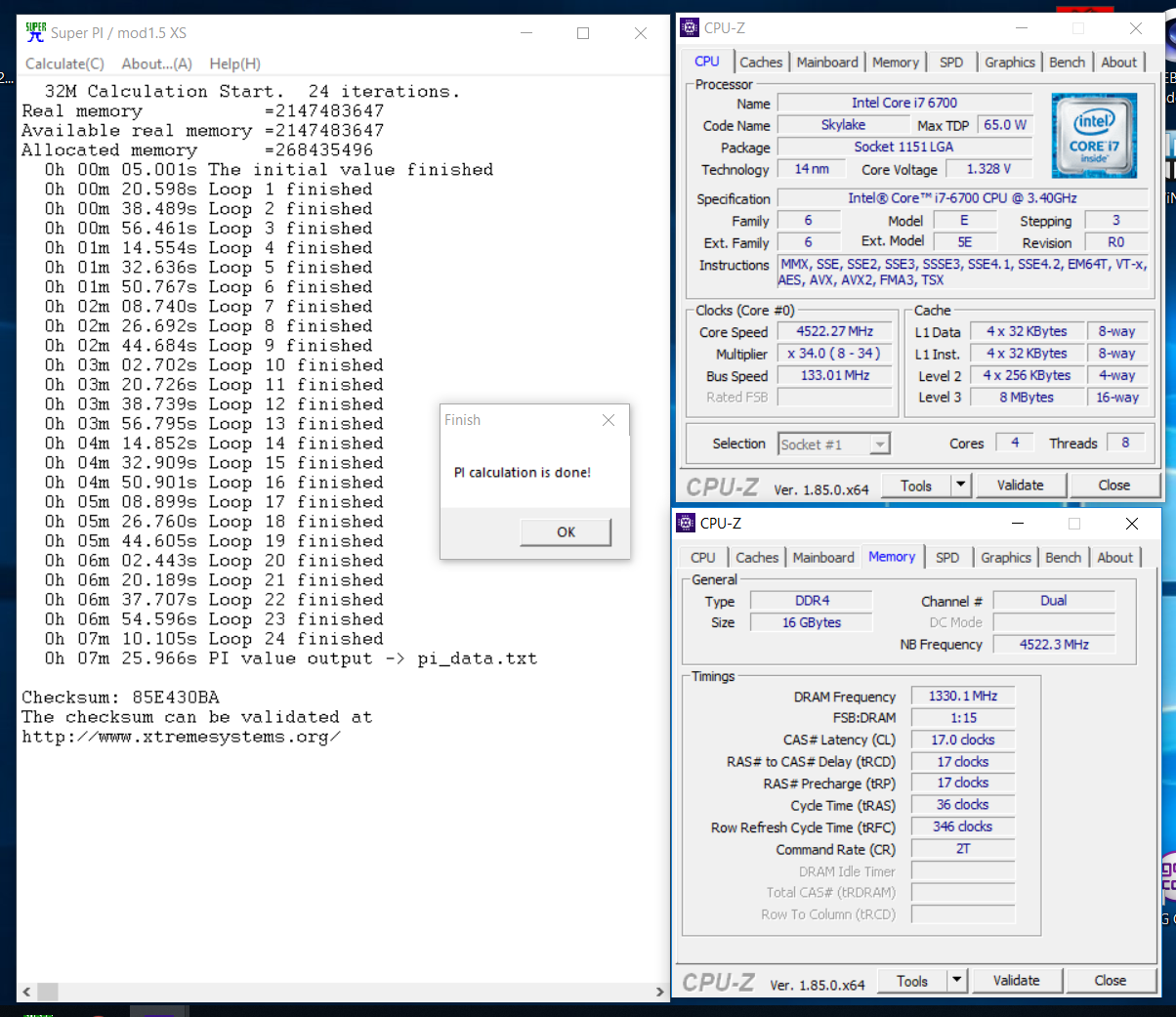Image resolution: width=1176 pixels, height=1017 pixels.
Task: Click the xtremesystems.org URL text in Super PI
Action: (182, 737)
